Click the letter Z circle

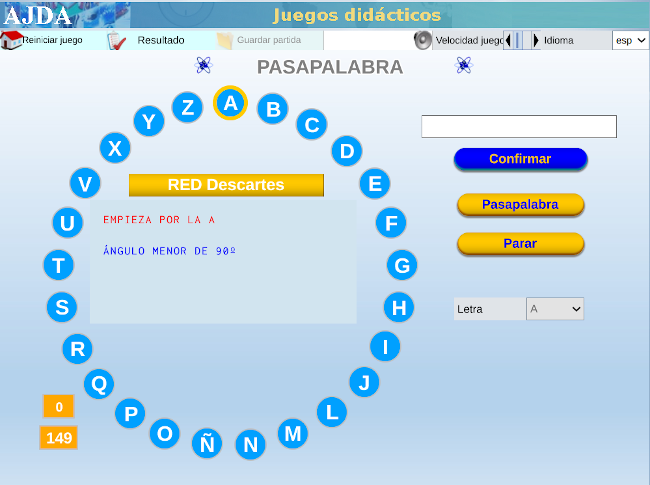tap(187, 107)
